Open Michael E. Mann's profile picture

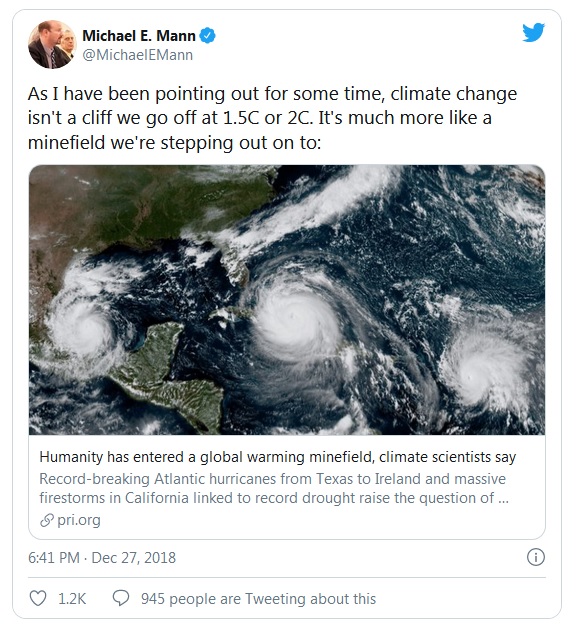(52, 45)
